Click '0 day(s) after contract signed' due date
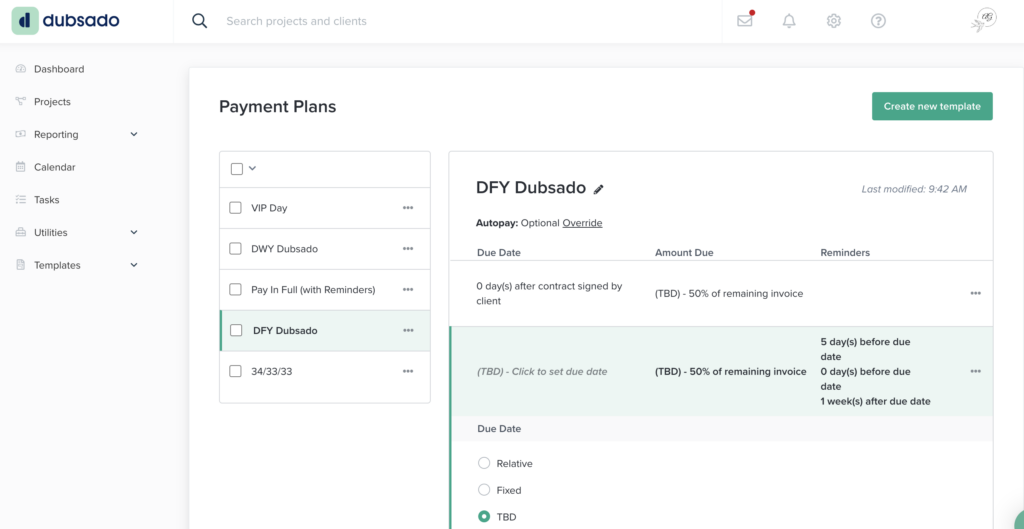 tap(549, 293)
